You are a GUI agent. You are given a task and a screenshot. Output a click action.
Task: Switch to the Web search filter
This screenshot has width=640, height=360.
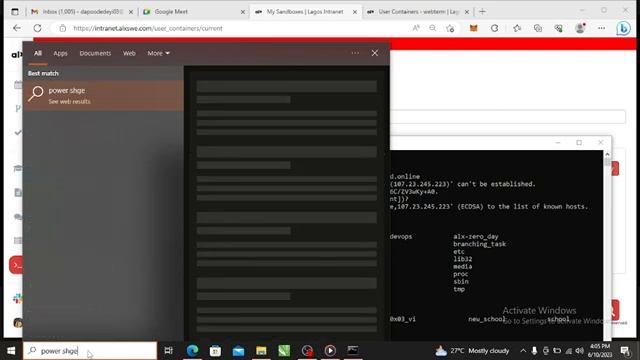tap(129, 53)
